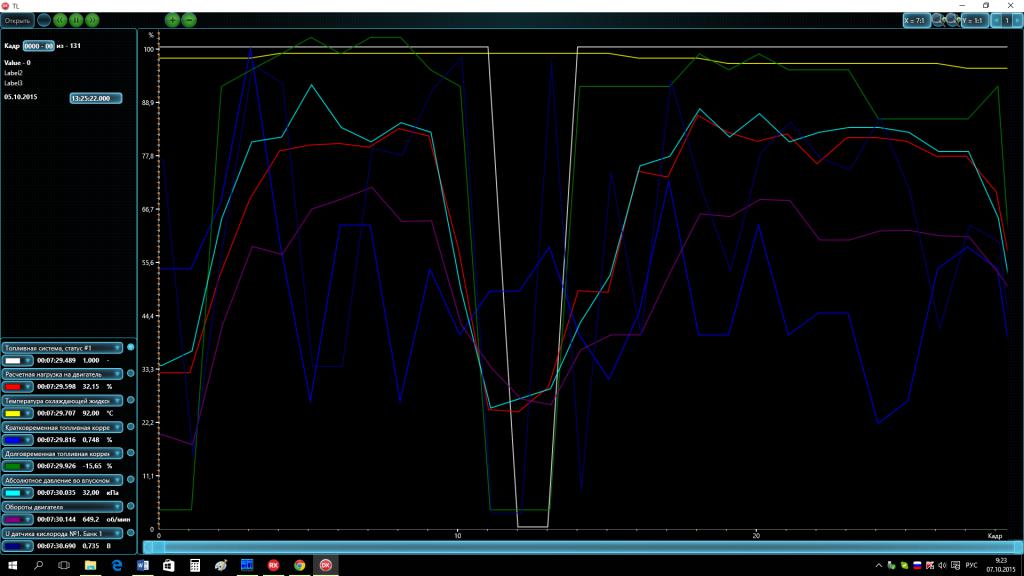Viewport: 1024px width, 576px height.
Task: Click the yellow color swatch for coolant temperature
Action: click(15, 412)
